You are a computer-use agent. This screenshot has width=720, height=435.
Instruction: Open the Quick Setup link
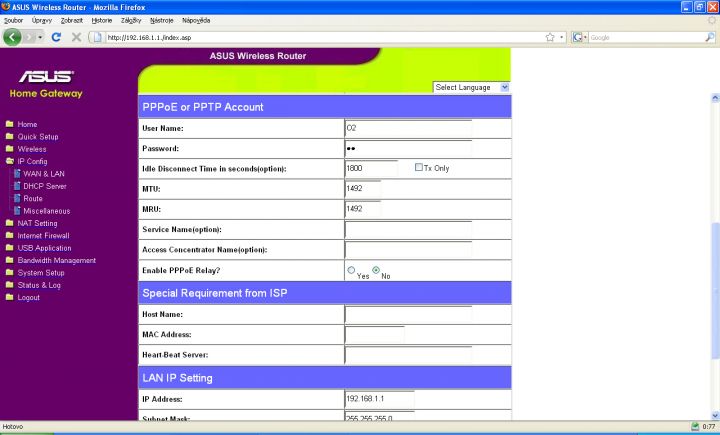click(38, 137)
